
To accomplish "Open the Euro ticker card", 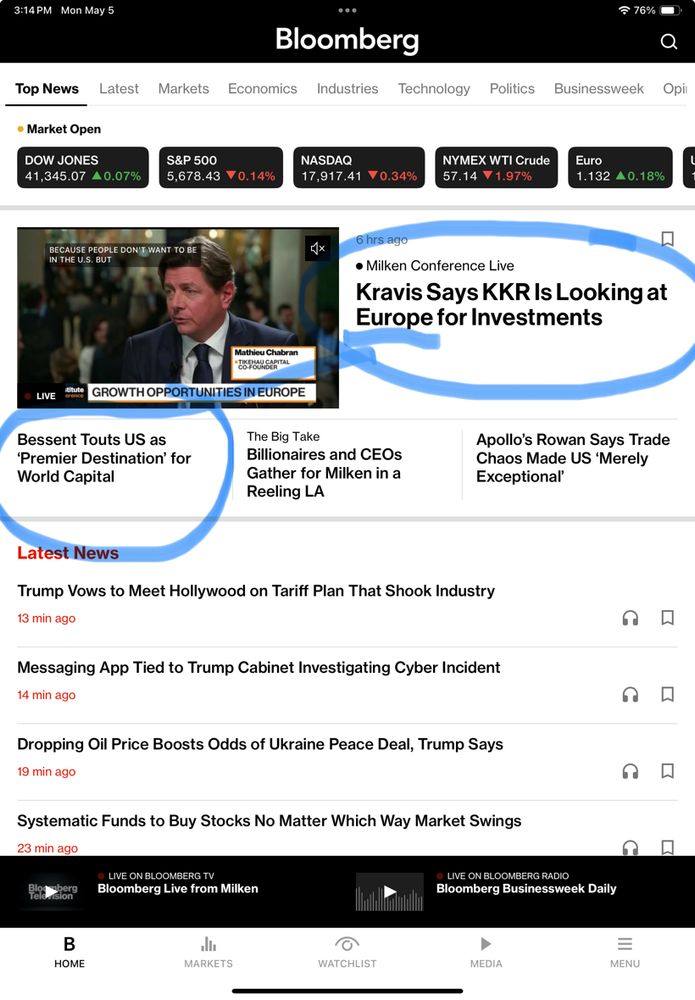I will pos(620,168).
